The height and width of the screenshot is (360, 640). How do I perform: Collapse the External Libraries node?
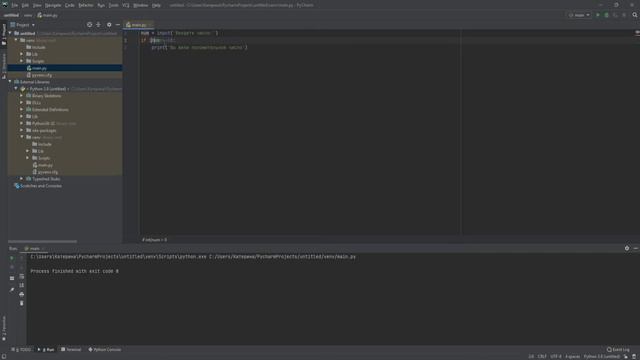click(x=10, y=82)
